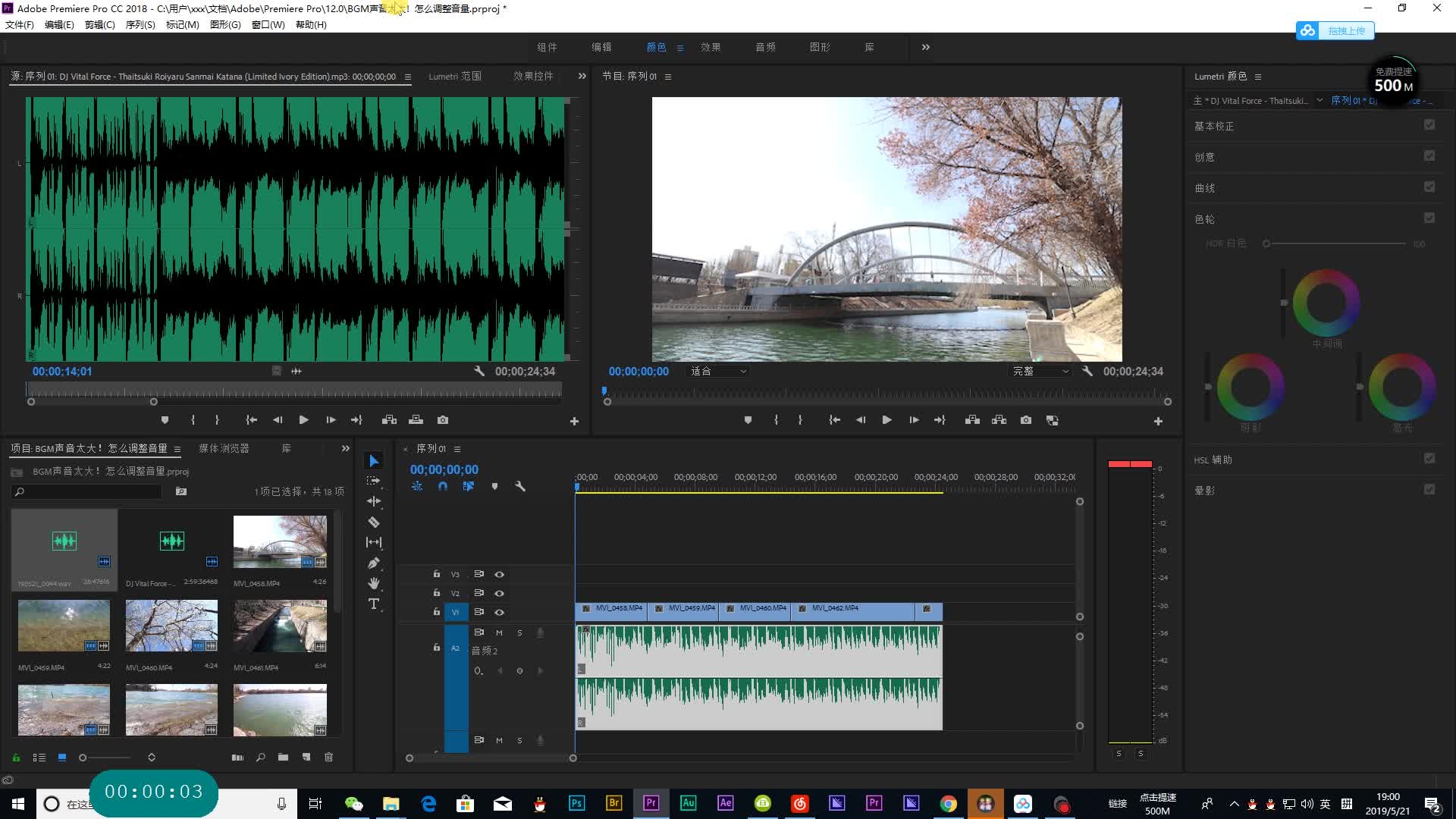This screenshot has width=1456, height=819.
Task: Delete selected item with trash icon
Action: click(x=328, y=758)
